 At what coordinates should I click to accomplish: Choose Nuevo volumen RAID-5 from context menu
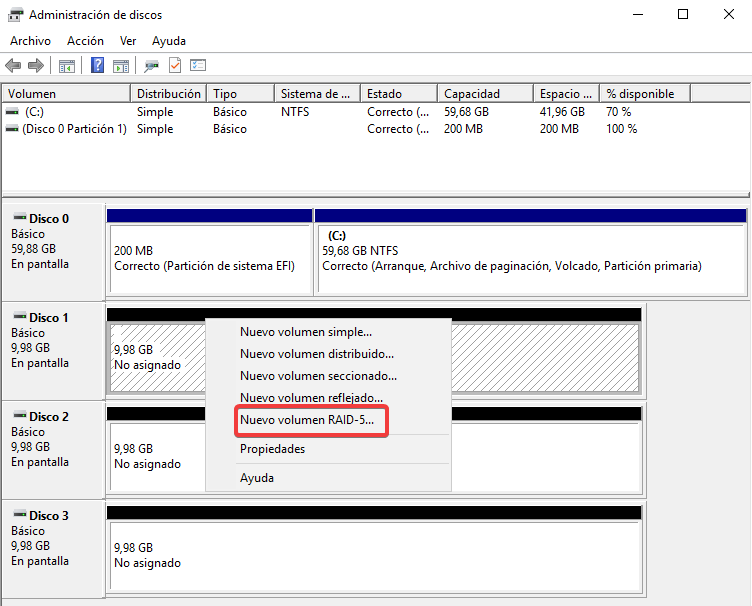coord(307,421)
